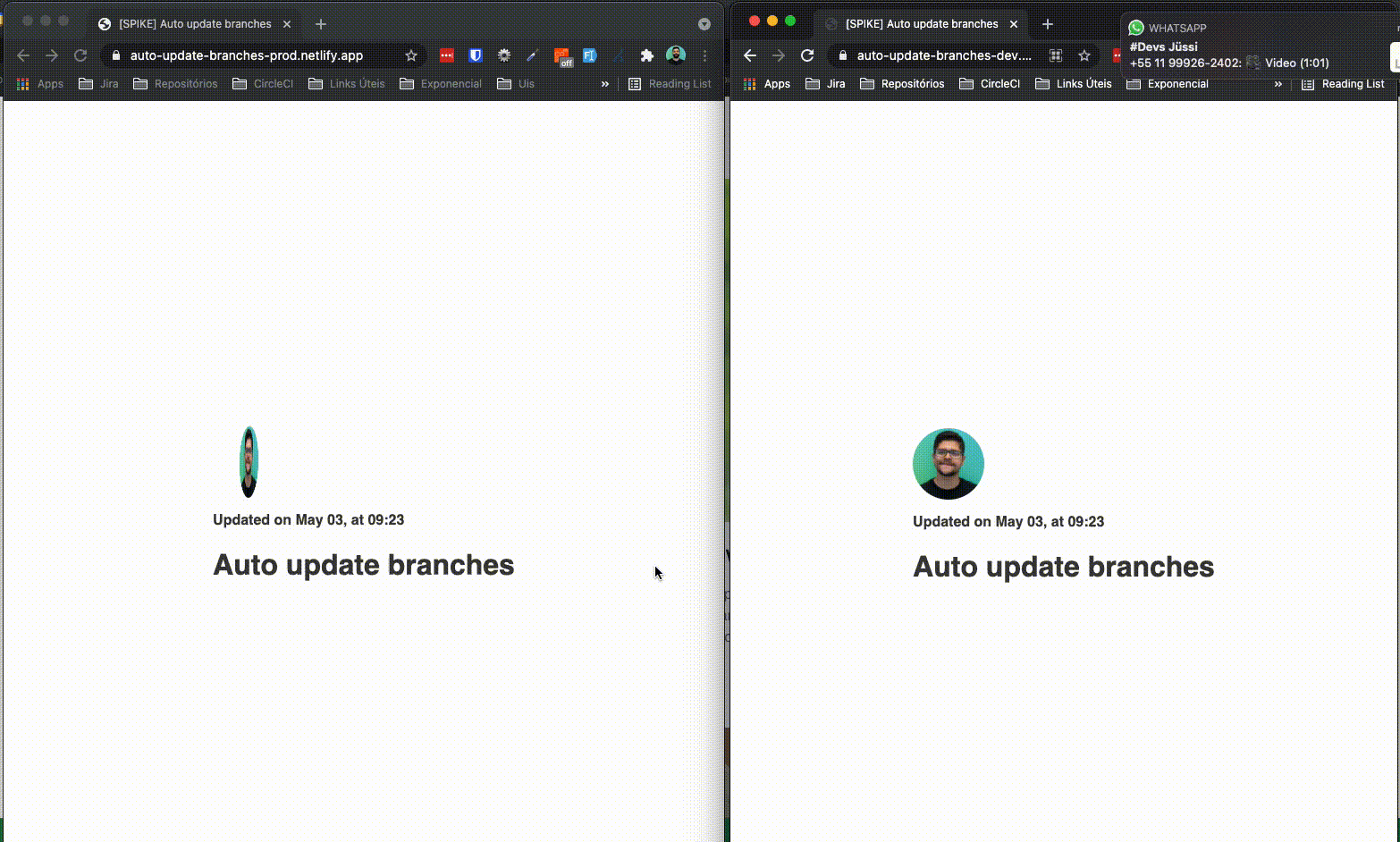
Task: Minimize the dev window with the yellow button
Action: pos(772,21)
